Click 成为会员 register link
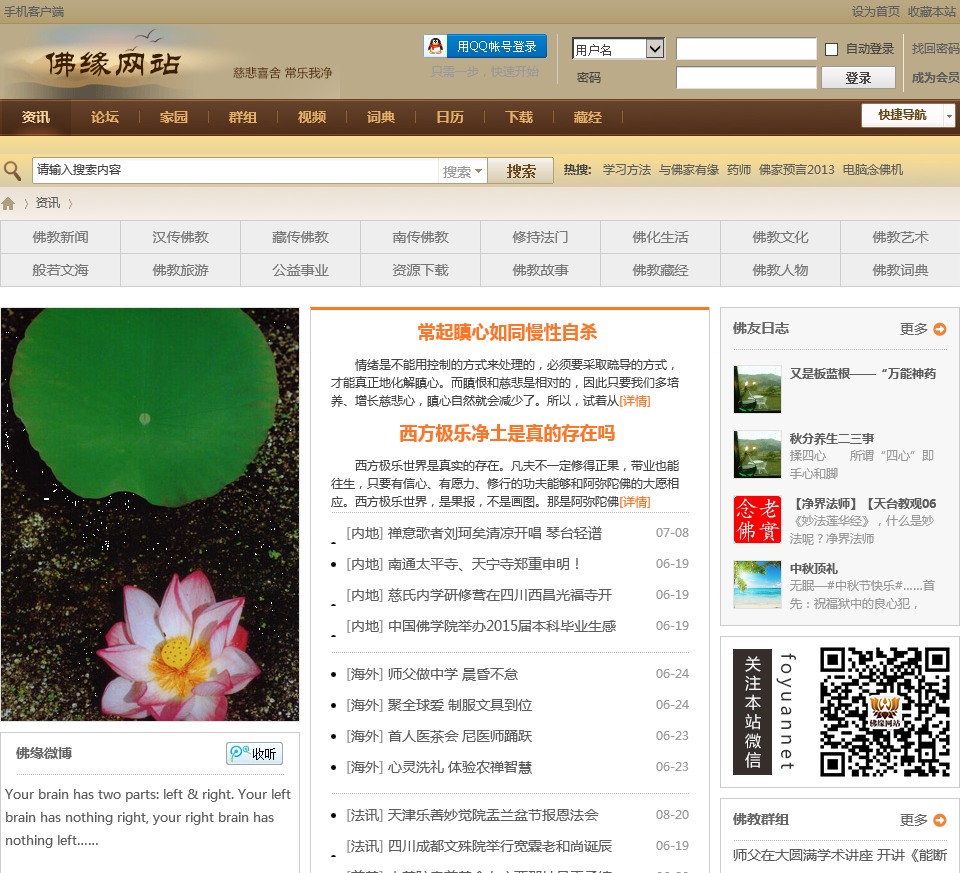 935,78
